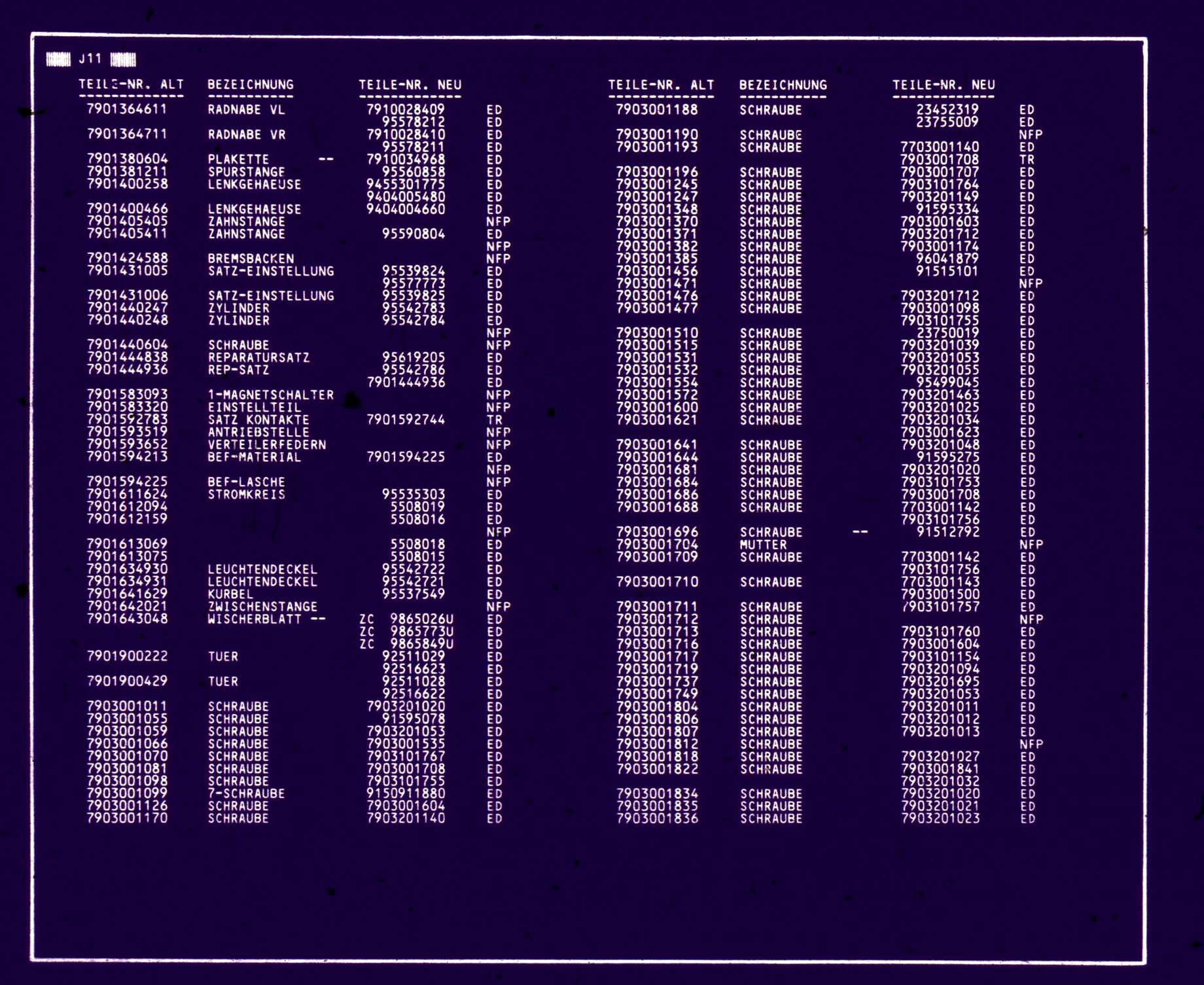
Task: Select the REPARATURSATZ entry
Action: (x=259, y=358)
